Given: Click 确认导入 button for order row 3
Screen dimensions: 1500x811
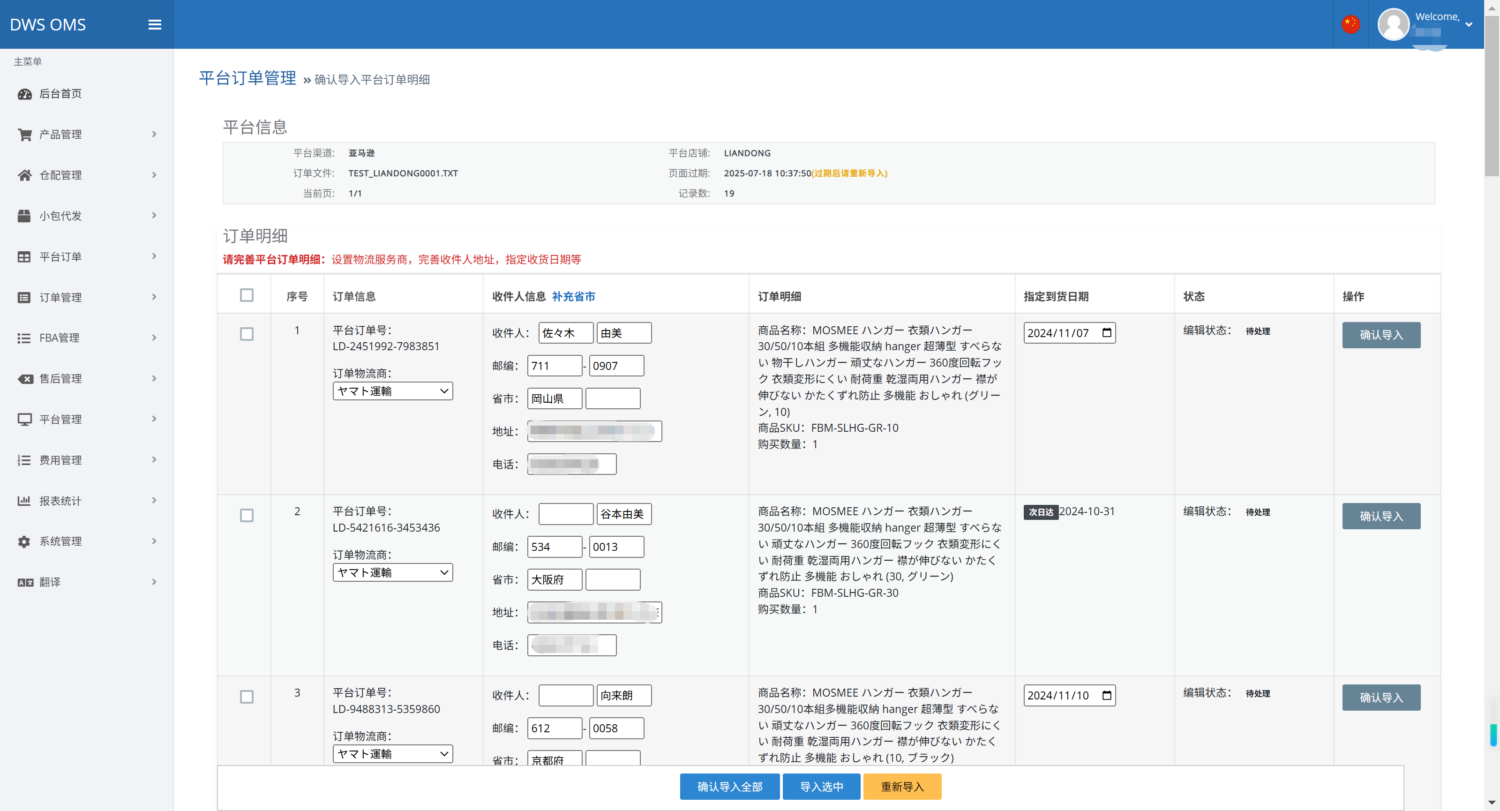Looking at the screenshot, I should (1381, 697).
